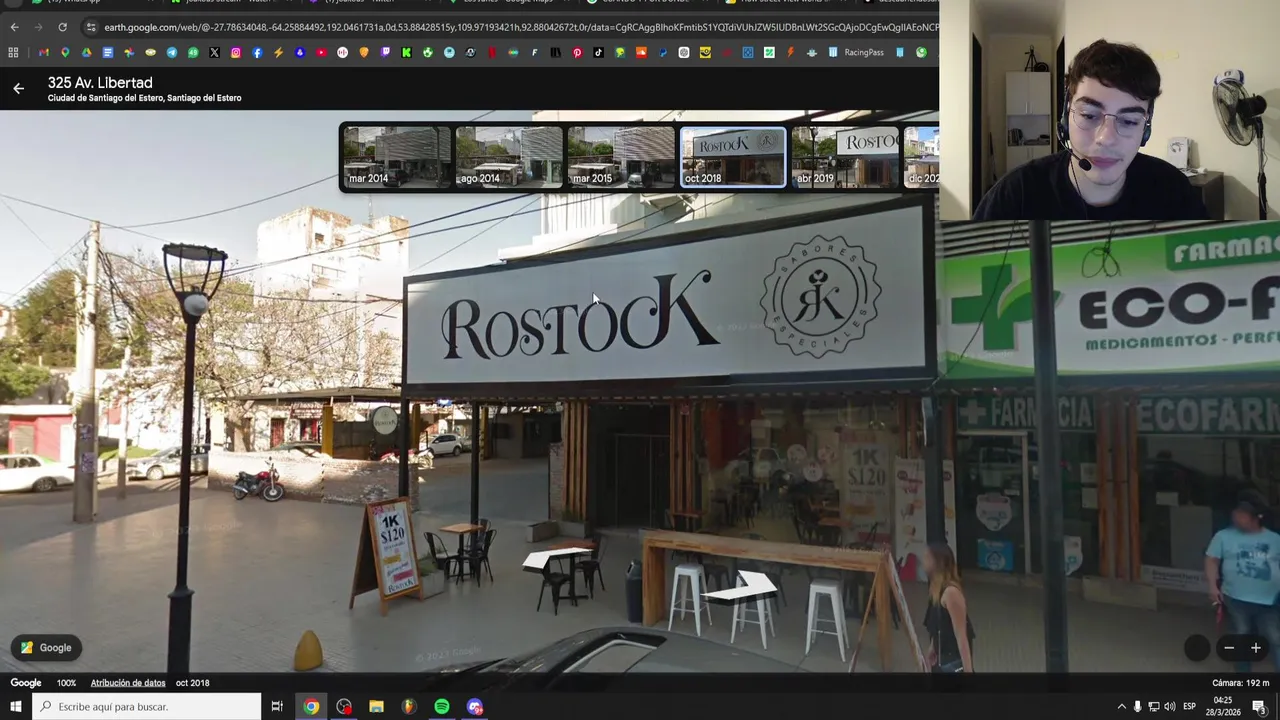Open the Windows Start menu
Screen dimensions: 1280x720
pos(15,707)
